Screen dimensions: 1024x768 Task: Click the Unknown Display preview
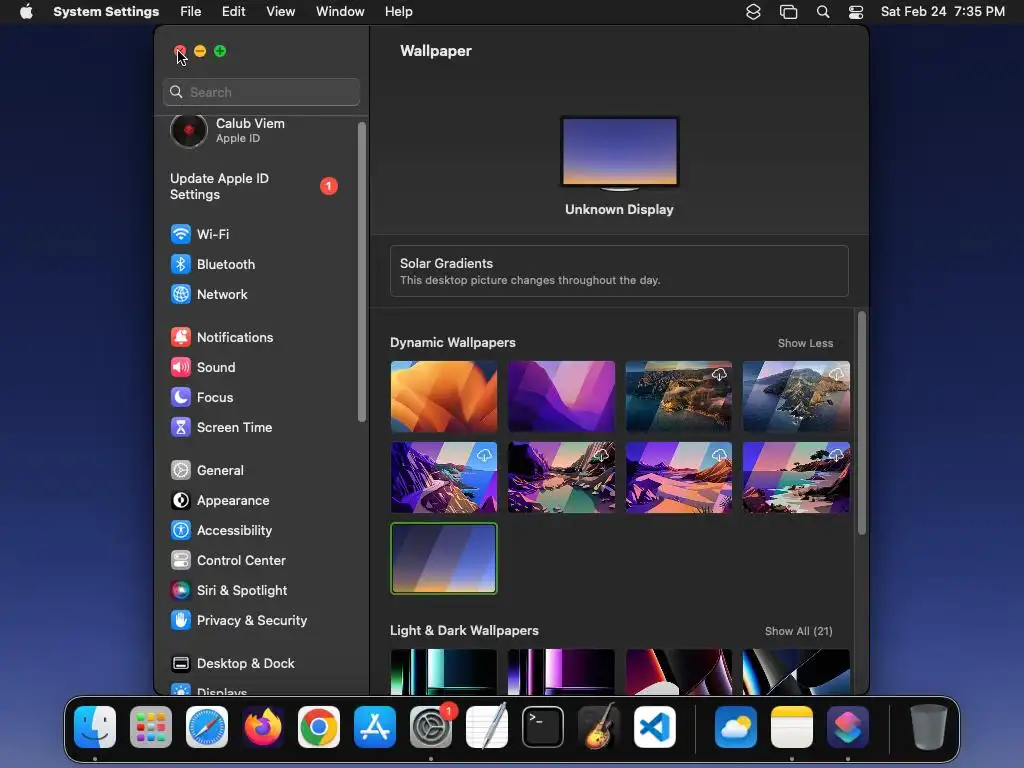[619, 153]
